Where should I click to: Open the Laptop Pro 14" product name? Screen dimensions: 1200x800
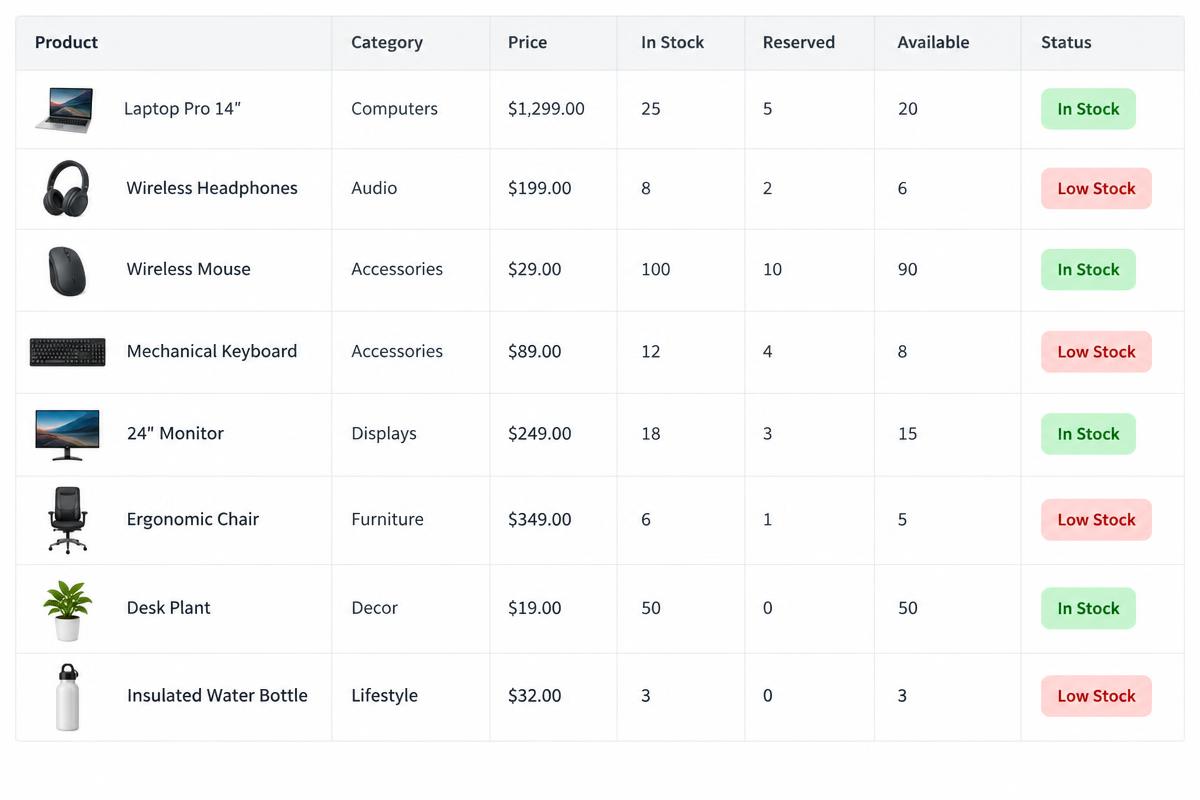(182, 109)
